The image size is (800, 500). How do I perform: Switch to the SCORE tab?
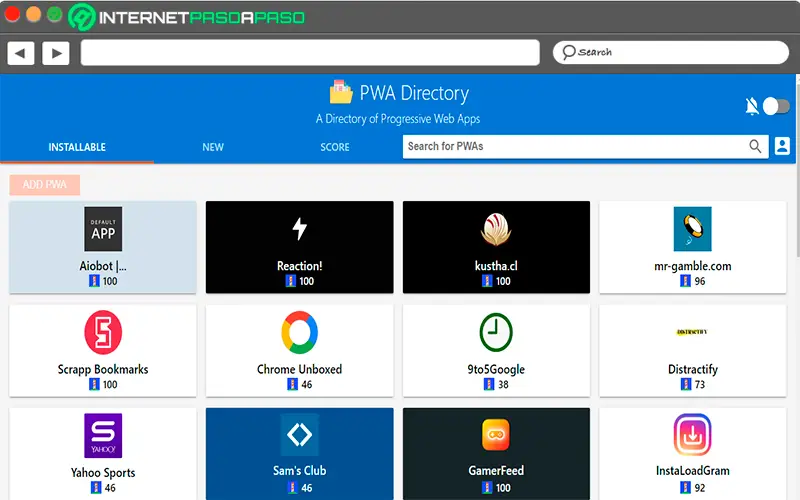point(335,147)
